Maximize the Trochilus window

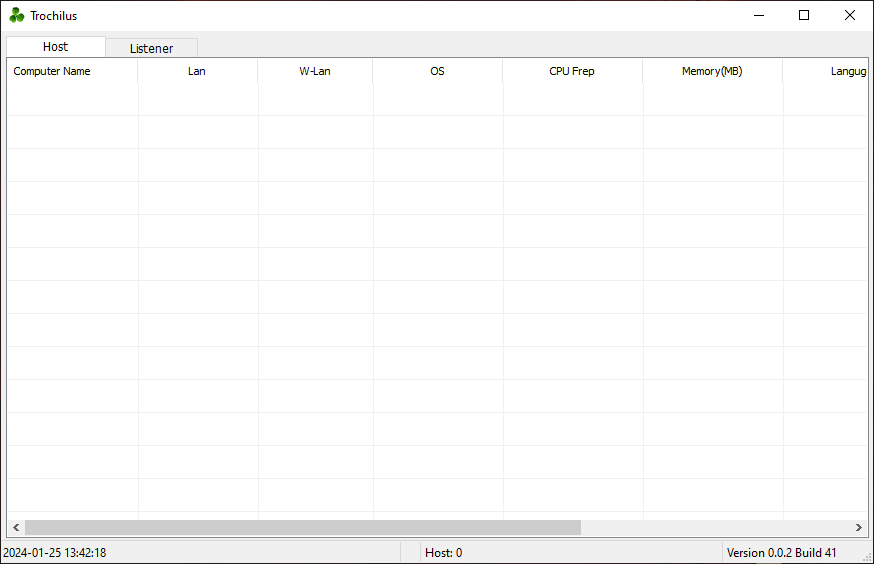tap(804, 15)
